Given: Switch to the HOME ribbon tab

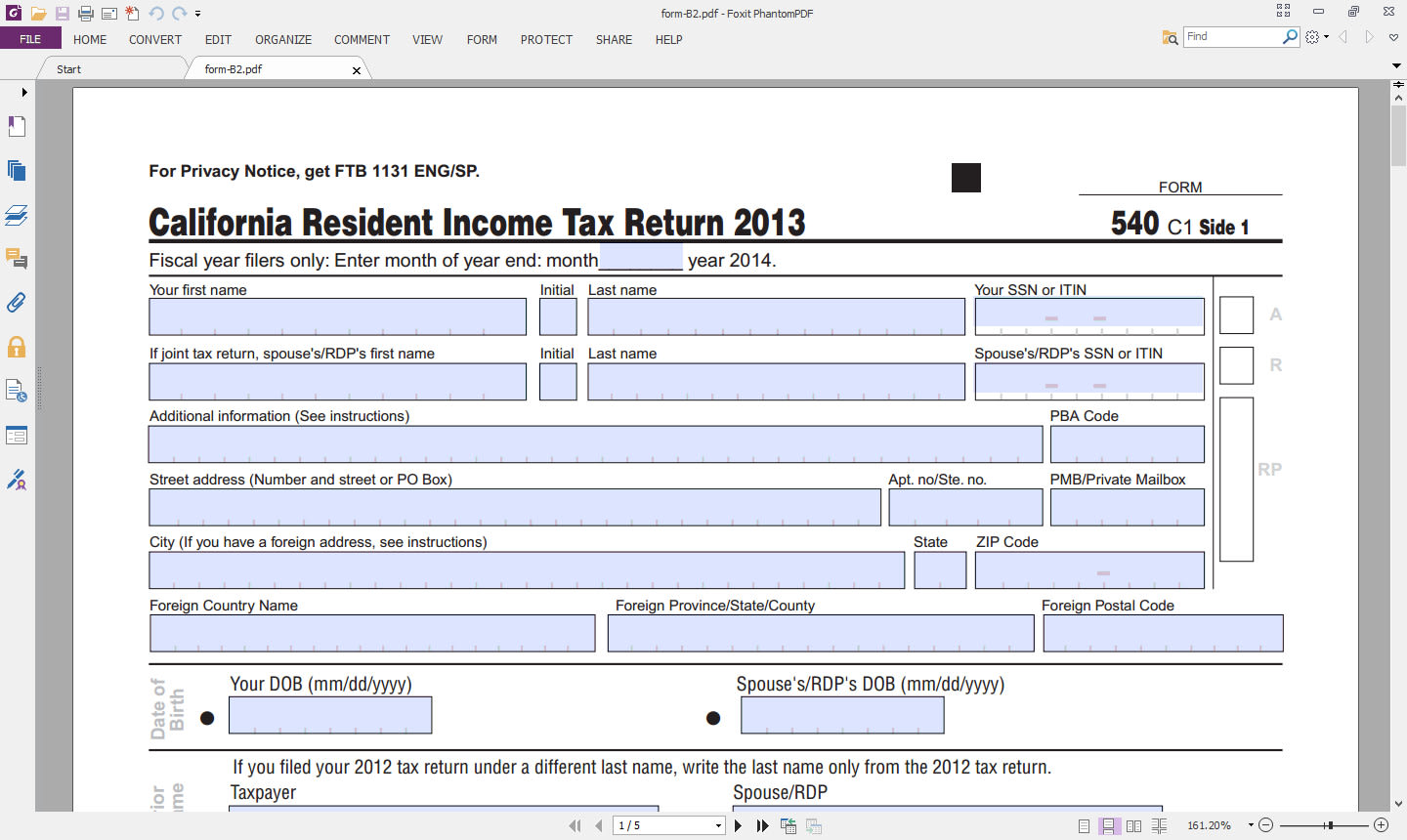Looking at the screenshot, I should (x=90, y=40).
